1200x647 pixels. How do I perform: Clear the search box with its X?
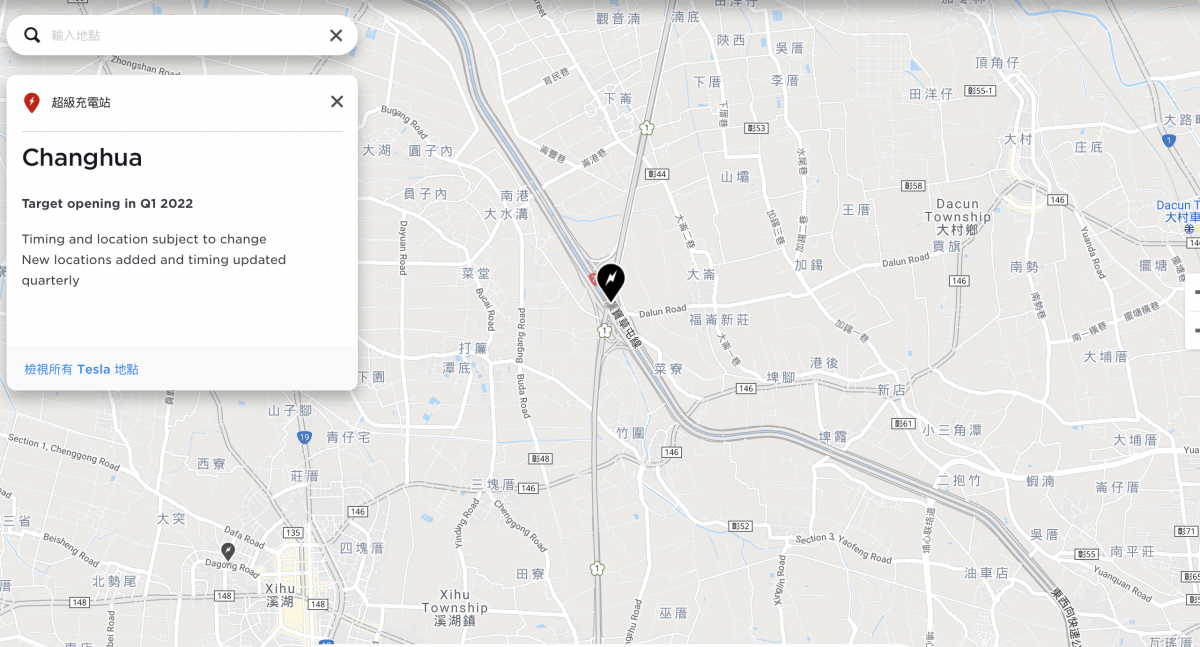[336, 35]
